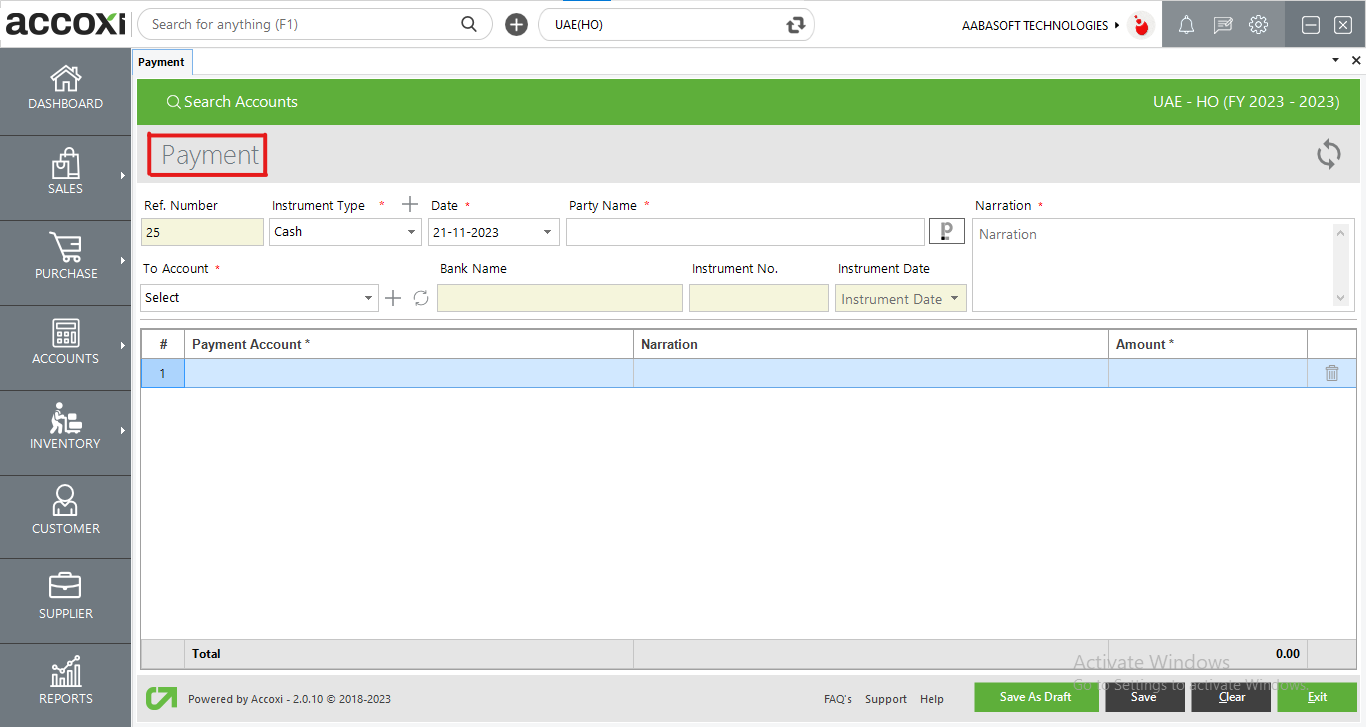Click the refresh icon on Payment header
1366x727 pixels.
click(x=1328, y=155)
